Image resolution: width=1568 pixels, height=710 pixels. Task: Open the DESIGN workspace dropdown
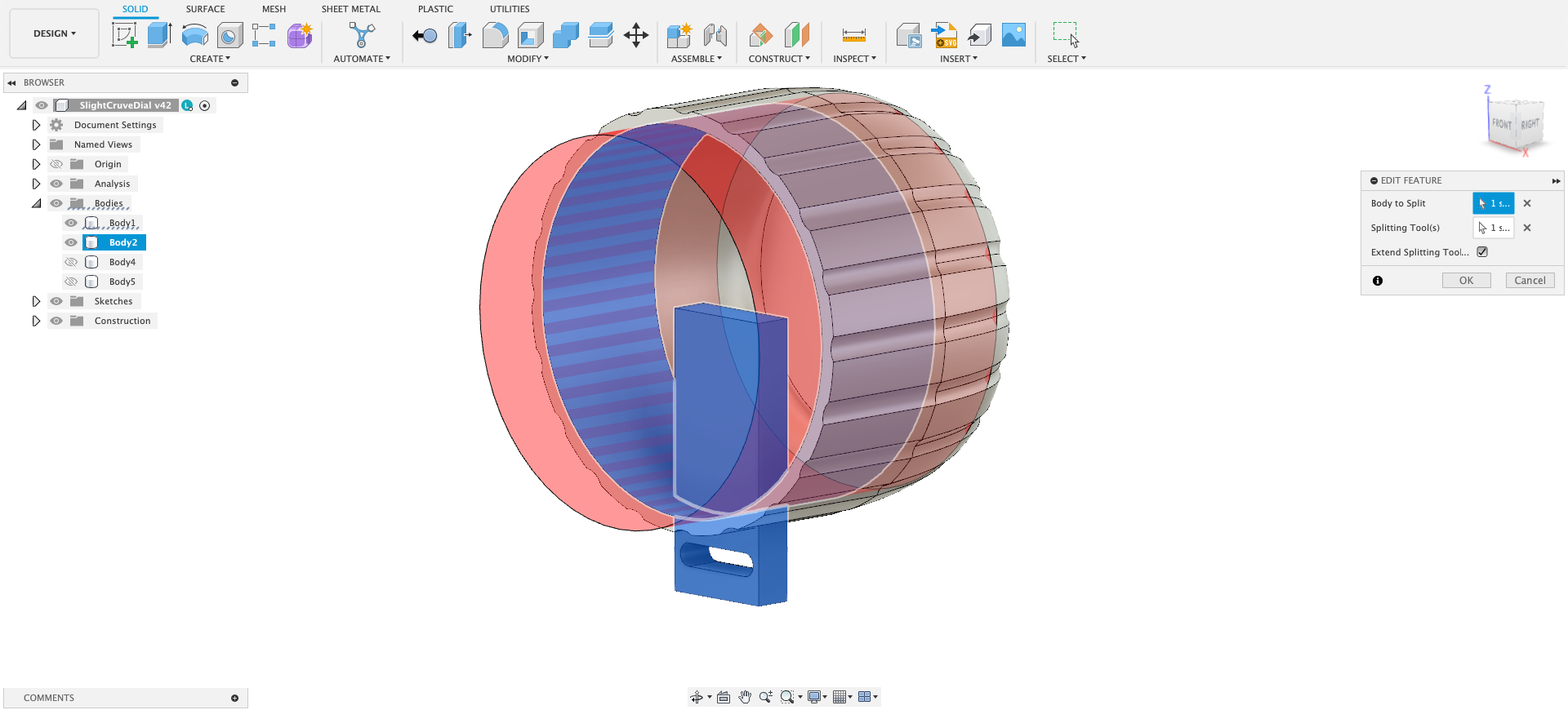[x=55, y=33]
